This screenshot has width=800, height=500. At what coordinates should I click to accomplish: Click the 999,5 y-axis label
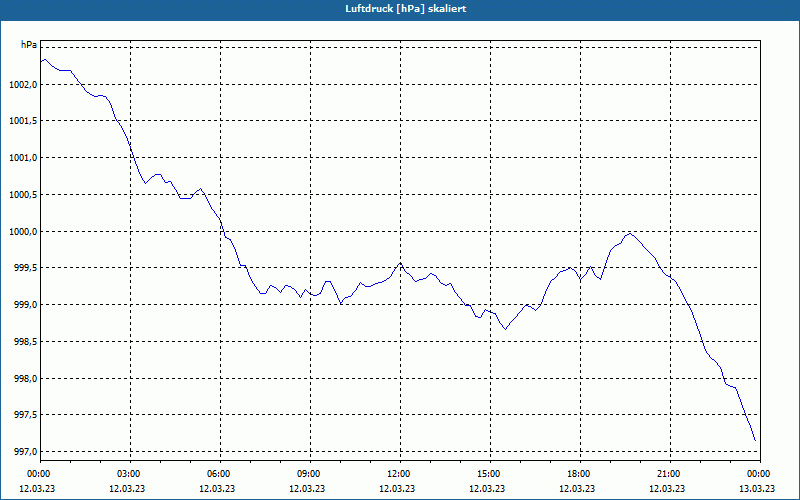point(26,268)
